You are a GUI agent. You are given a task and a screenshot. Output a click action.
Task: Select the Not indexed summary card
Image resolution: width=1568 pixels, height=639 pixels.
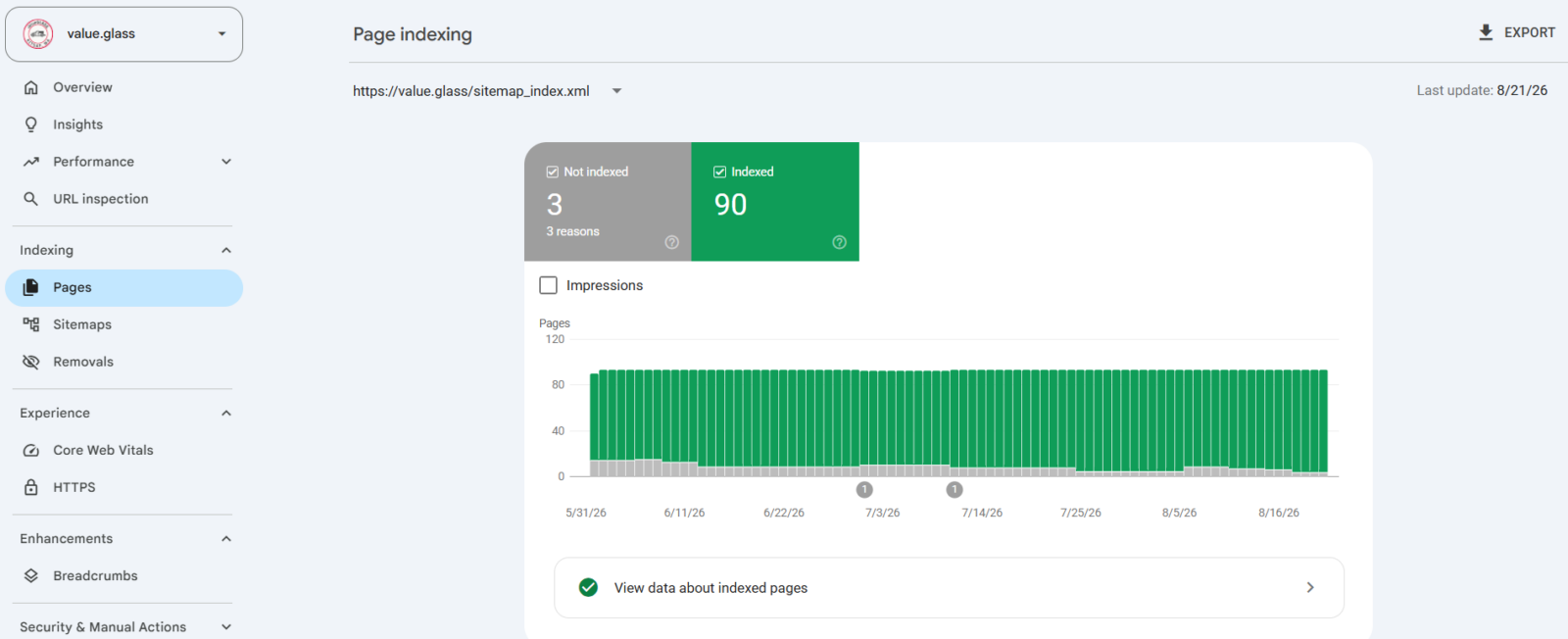pos(608,202)
